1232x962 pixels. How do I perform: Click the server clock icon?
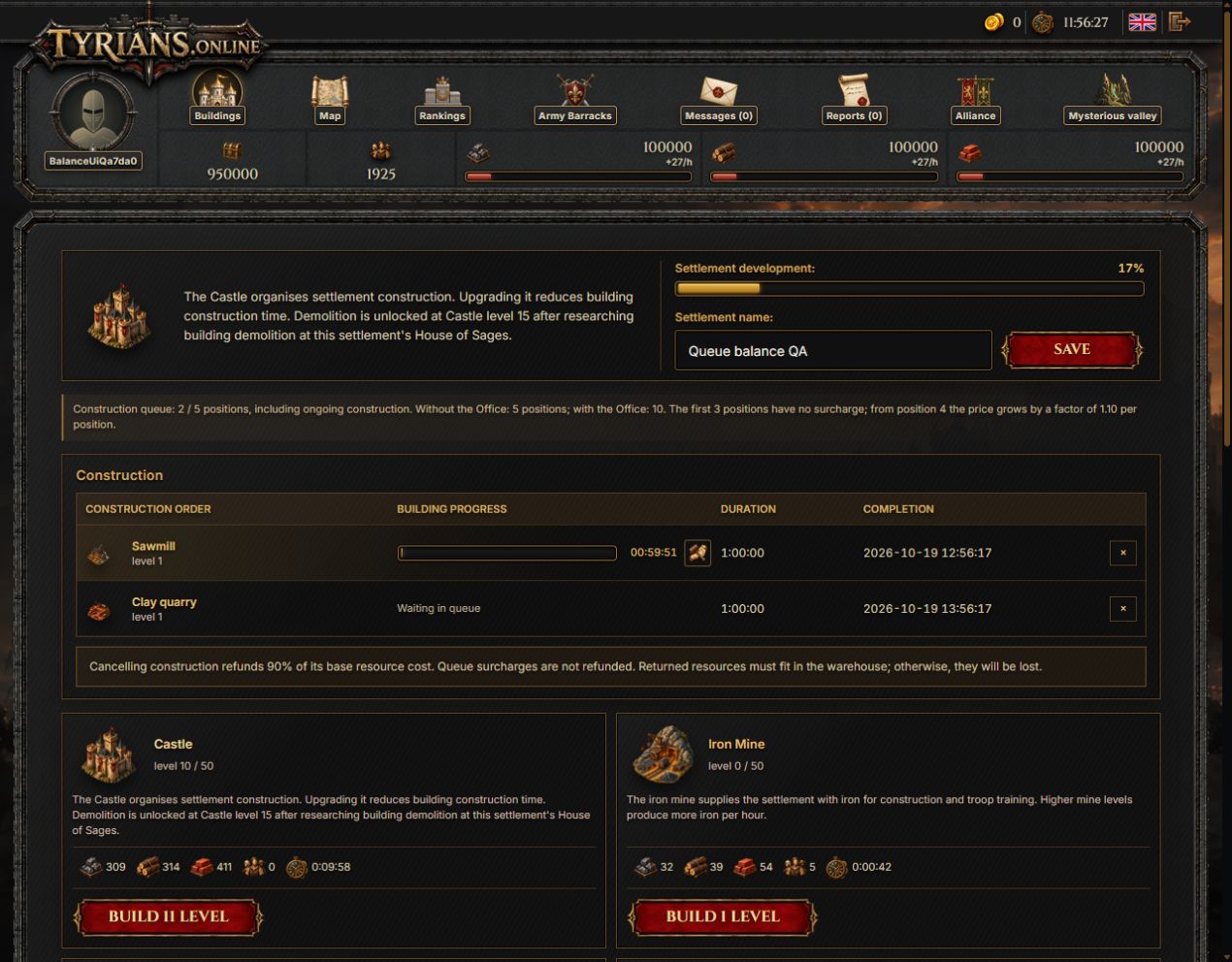[1043, 22]
